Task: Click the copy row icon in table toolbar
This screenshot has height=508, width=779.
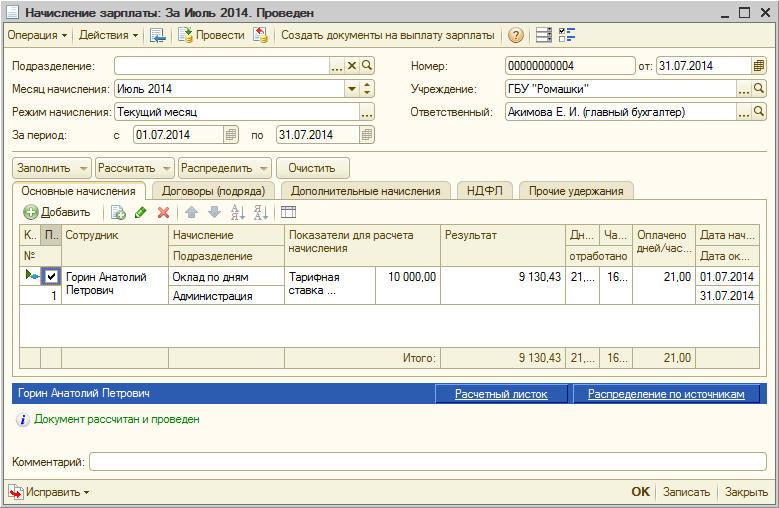Action: coord(118,213)
